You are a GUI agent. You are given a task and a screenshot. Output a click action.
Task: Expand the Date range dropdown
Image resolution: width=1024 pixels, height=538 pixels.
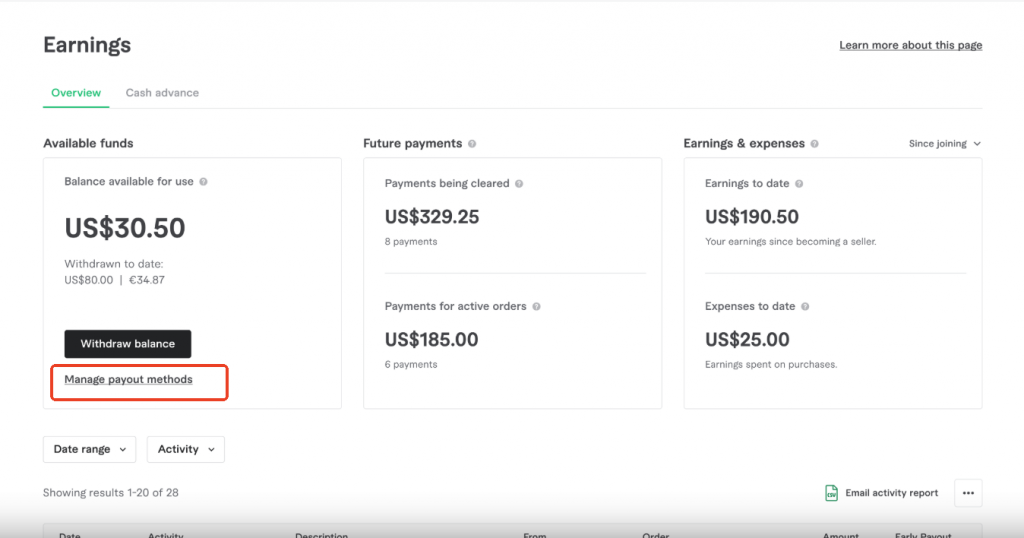click(x=89, y=450)
